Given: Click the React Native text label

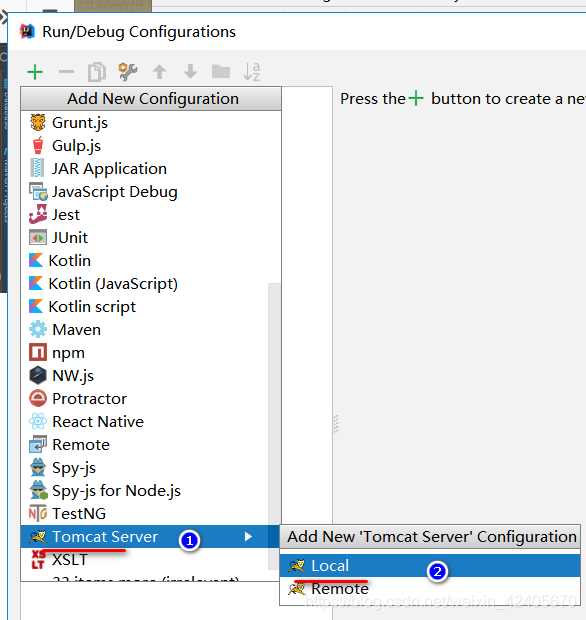Looking at the screenshot, I should click(98, 422).
